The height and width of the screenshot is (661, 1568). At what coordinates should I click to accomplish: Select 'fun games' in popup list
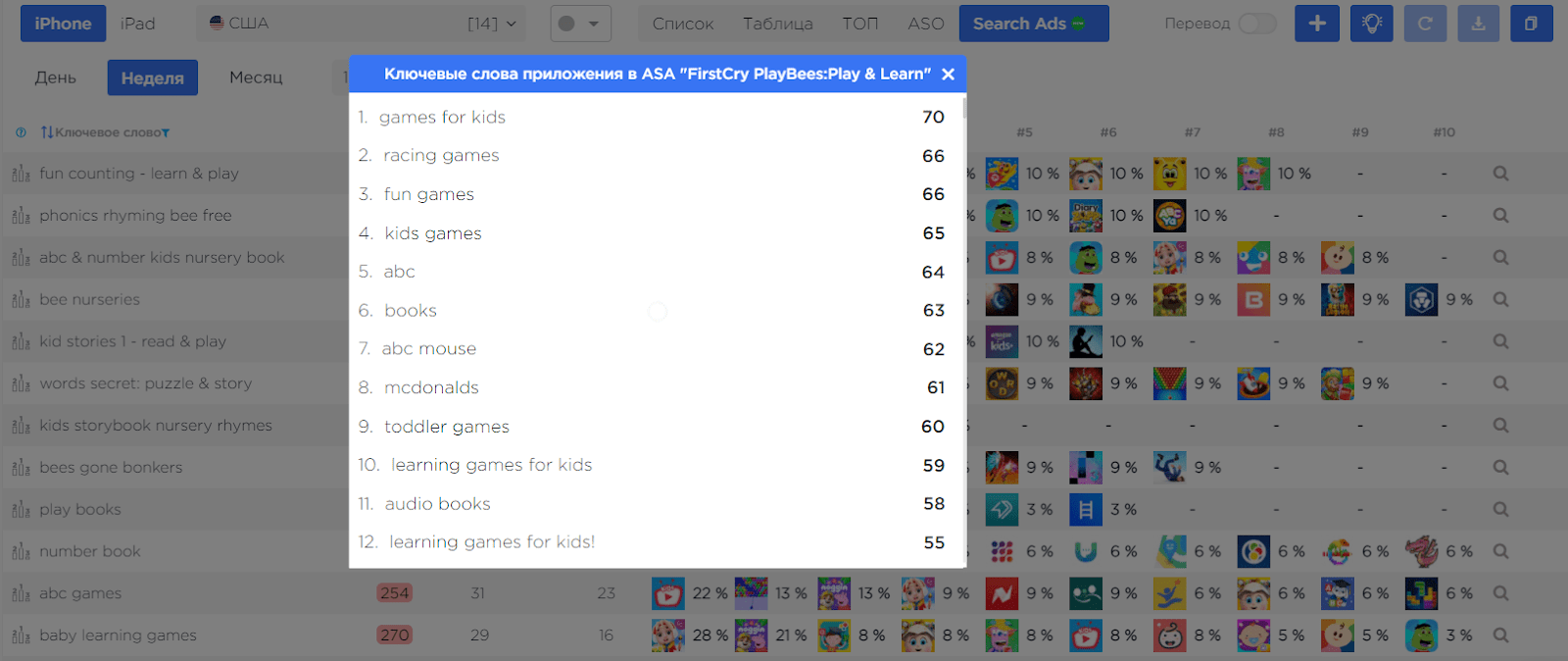(428, 194)
